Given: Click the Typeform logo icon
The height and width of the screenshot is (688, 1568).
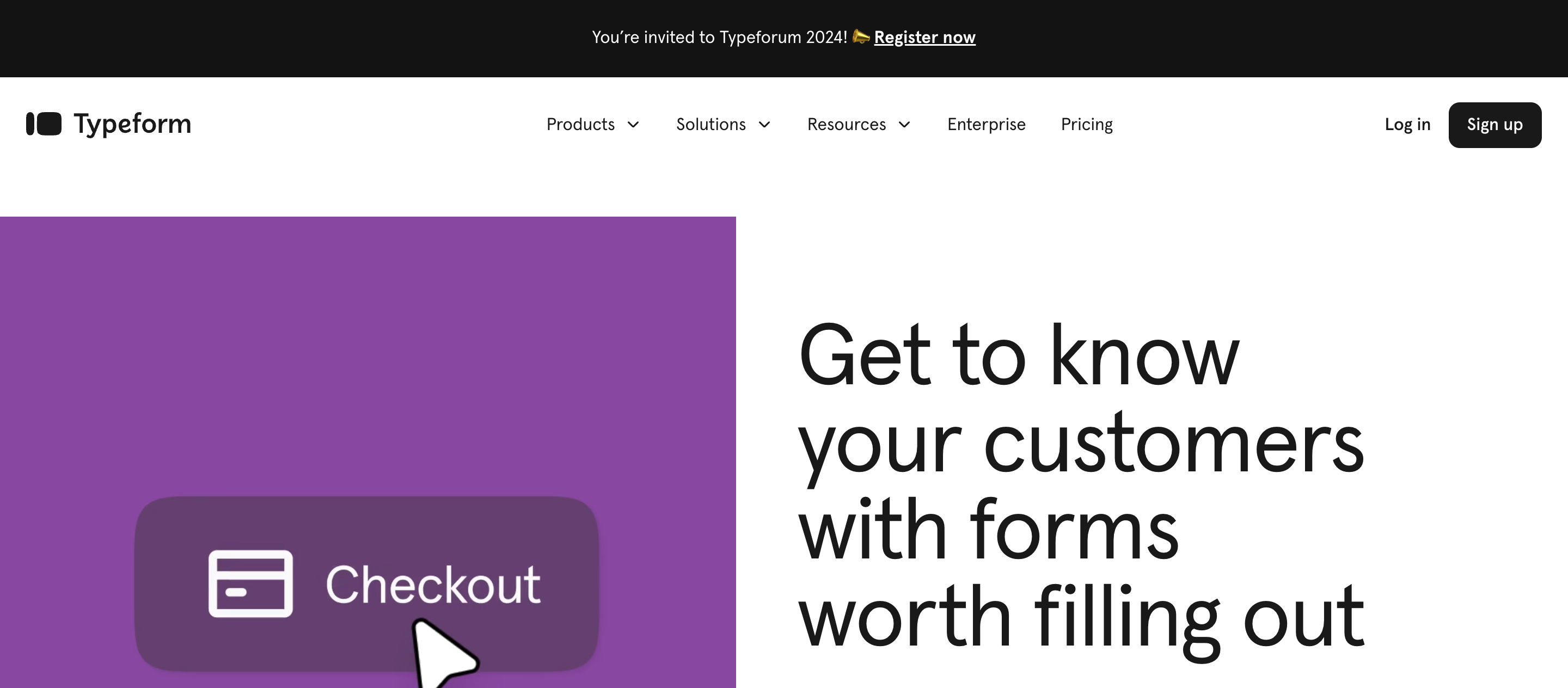Looking at the screenshot, I should tap(43, 124).
